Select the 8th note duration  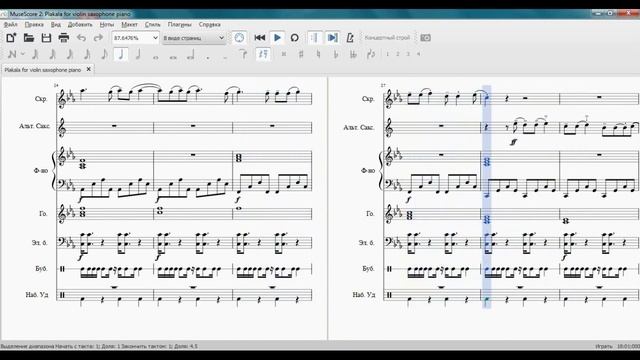104,54
